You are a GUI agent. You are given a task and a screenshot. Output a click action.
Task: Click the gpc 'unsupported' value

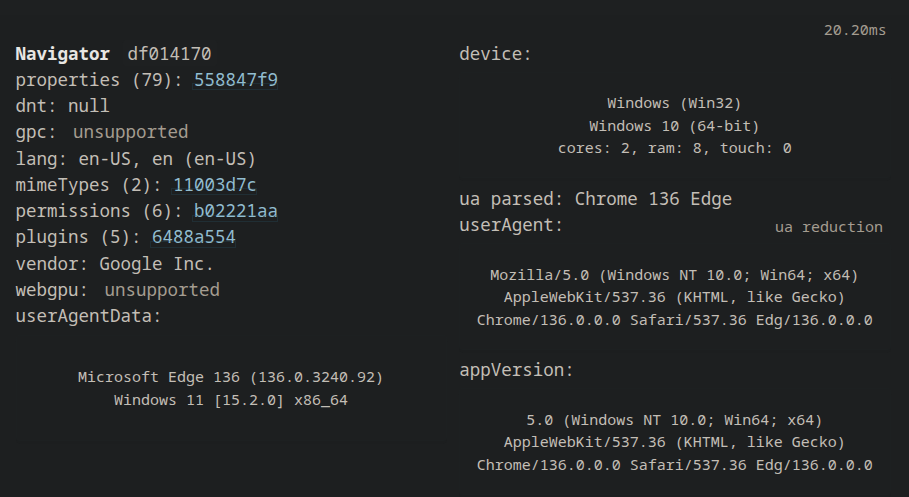(x=130, y=132)
